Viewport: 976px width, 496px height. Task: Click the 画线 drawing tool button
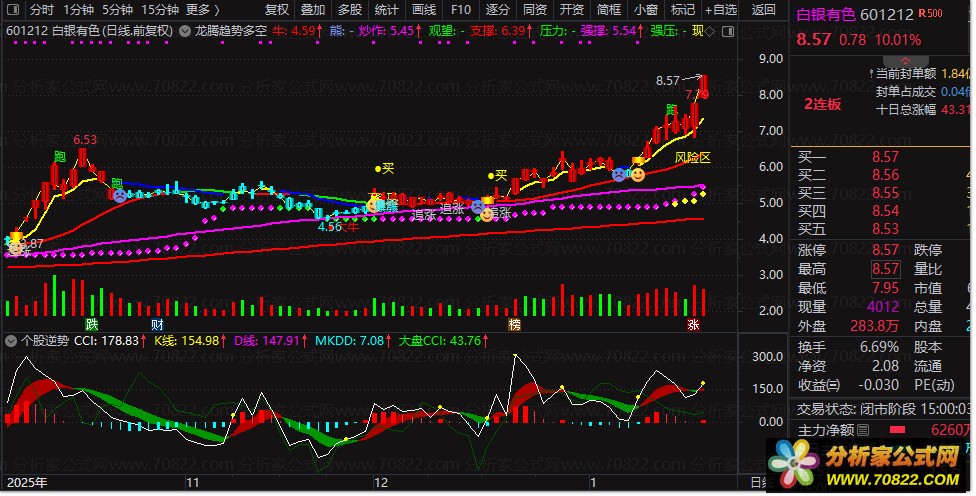pos(424,9)
